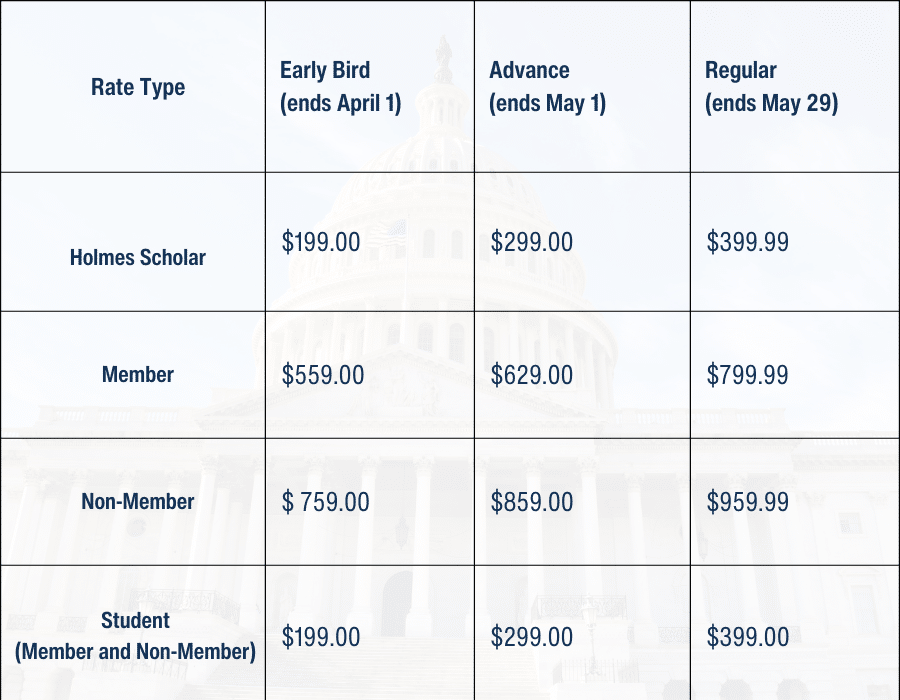Select Member early bird price $559.00

pos(323,375)
